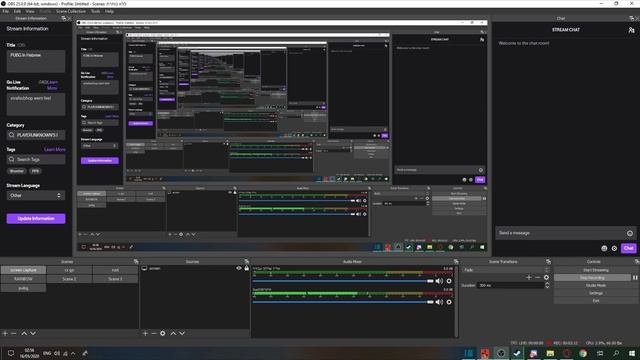Open transition properties with the gear icon
This screenshot has height=360, width=640.
pyautogui.click(x=546, y=277)
